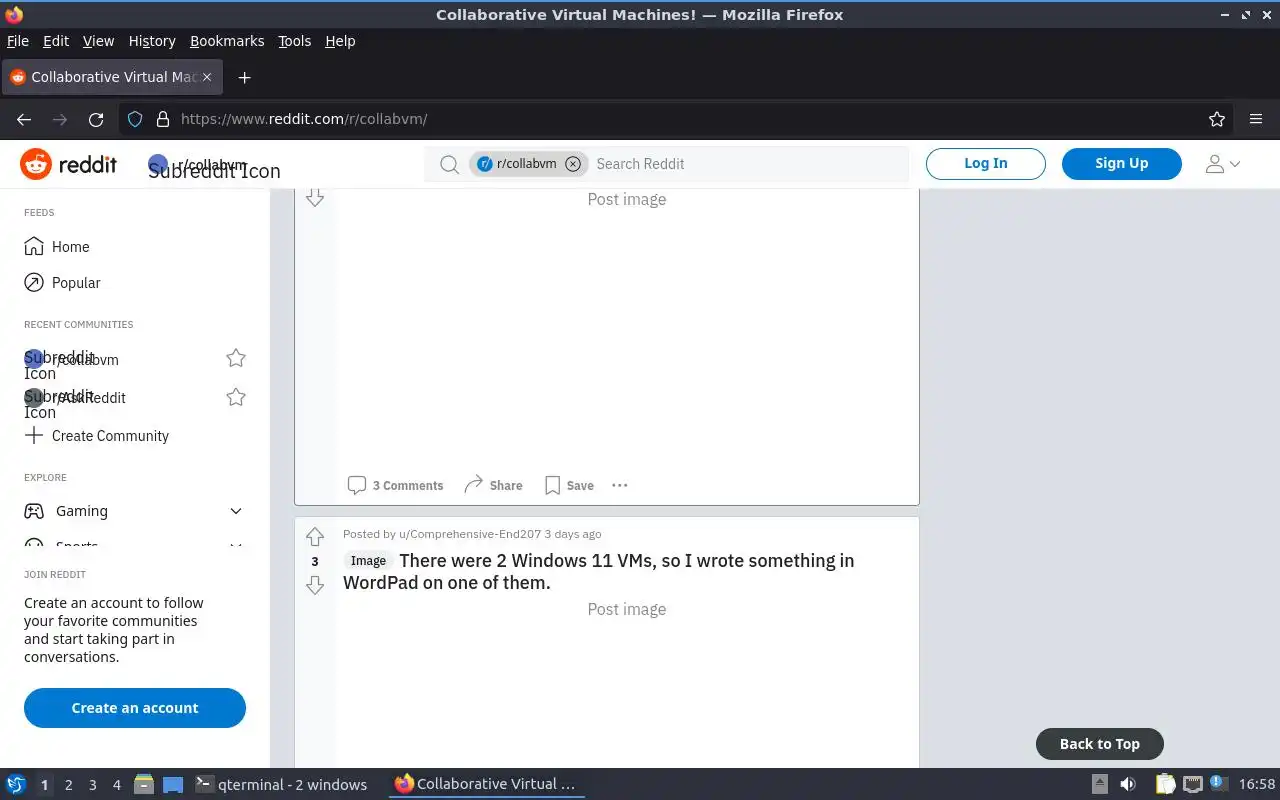The height and width of the screenshot is (800, 1280).
Task: Expand the Gaming category
Action: click(135, 511)
